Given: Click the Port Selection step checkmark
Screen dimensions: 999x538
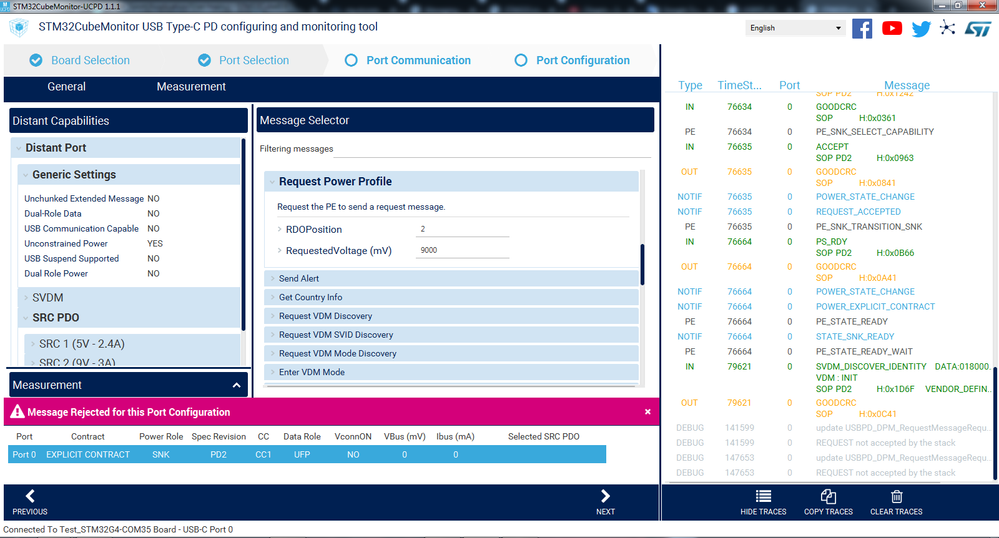Looking at the screenshot, I should tap(204, 60).
